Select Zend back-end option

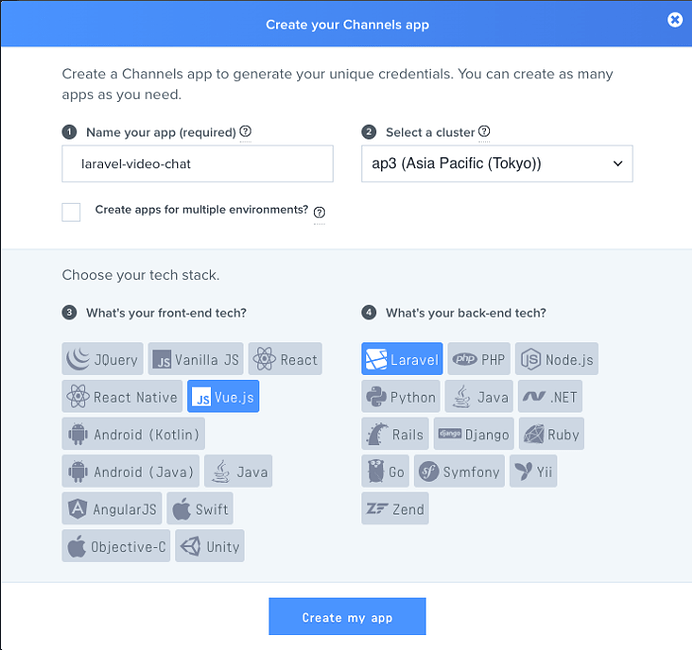point(395,508)
